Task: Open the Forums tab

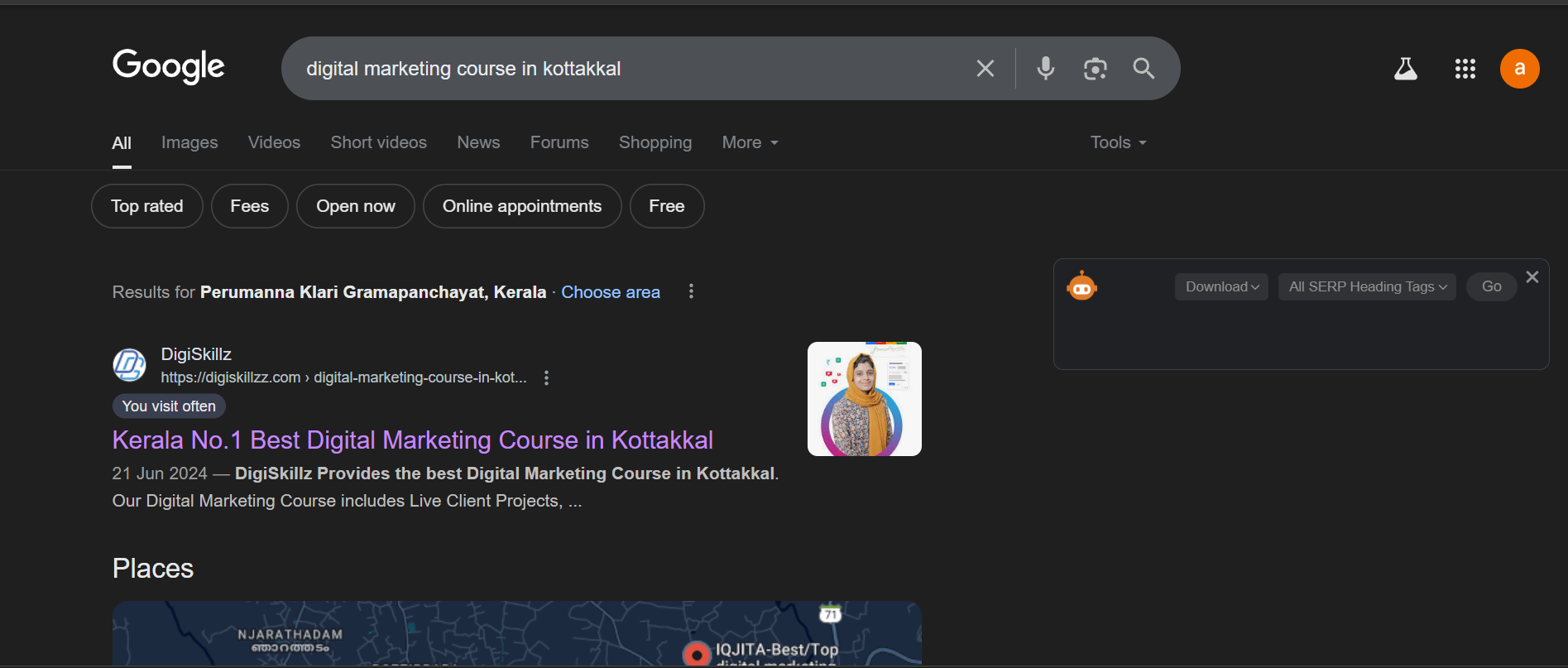Action: point(559,142)
